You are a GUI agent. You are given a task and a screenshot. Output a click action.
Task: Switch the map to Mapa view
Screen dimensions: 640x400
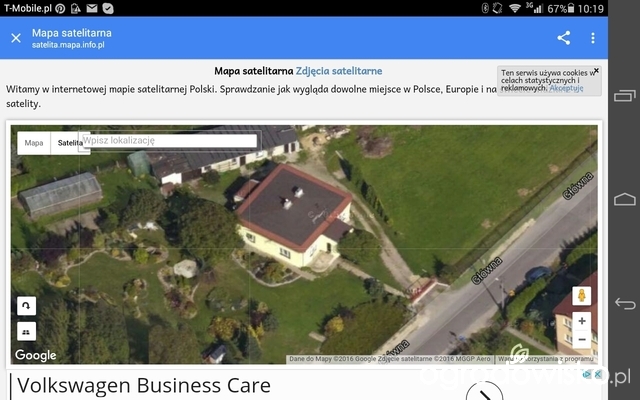coord(34,143)
